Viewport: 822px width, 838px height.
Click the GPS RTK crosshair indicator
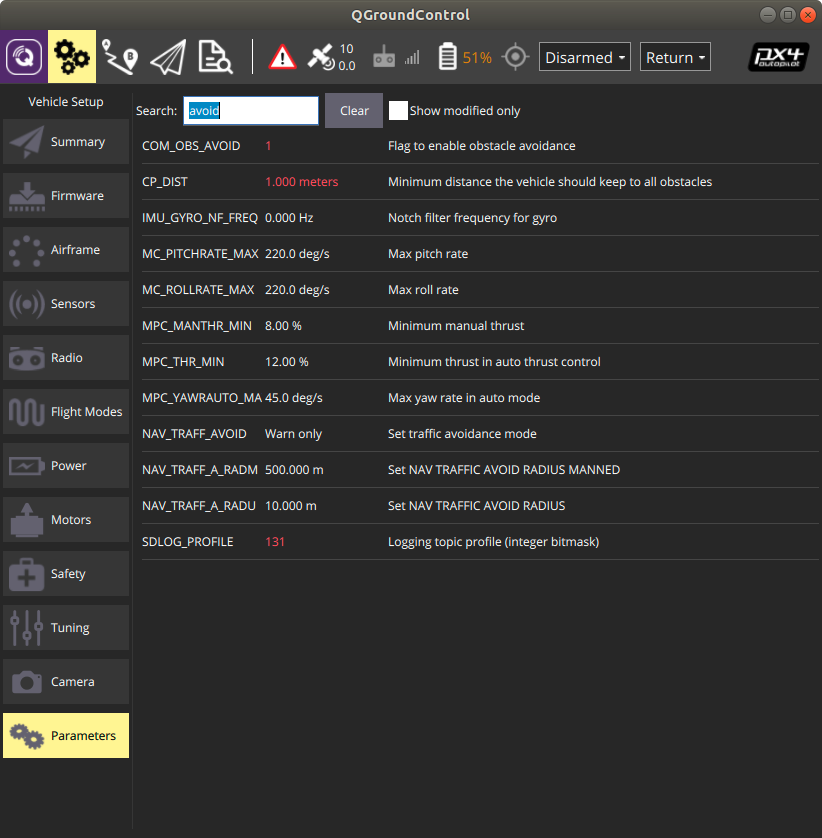[x=515, y=57]
